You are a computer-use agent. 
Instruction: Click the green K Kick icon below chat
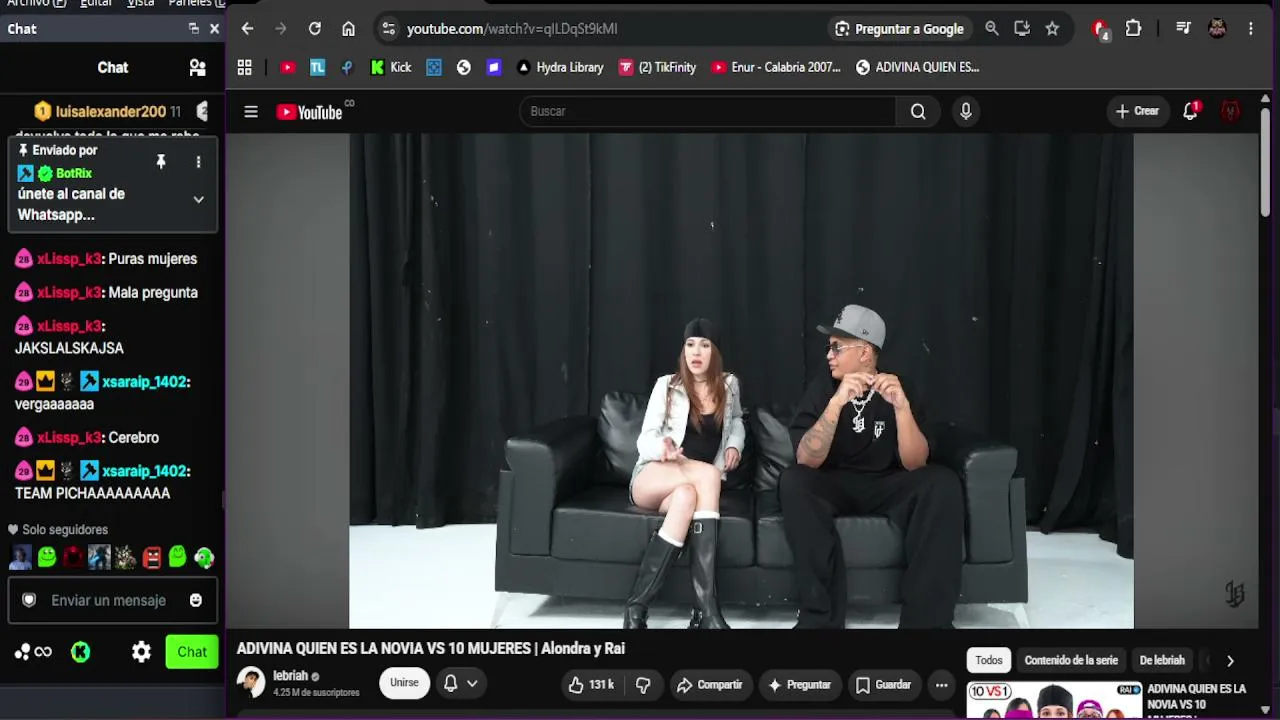tap(81, 652)
